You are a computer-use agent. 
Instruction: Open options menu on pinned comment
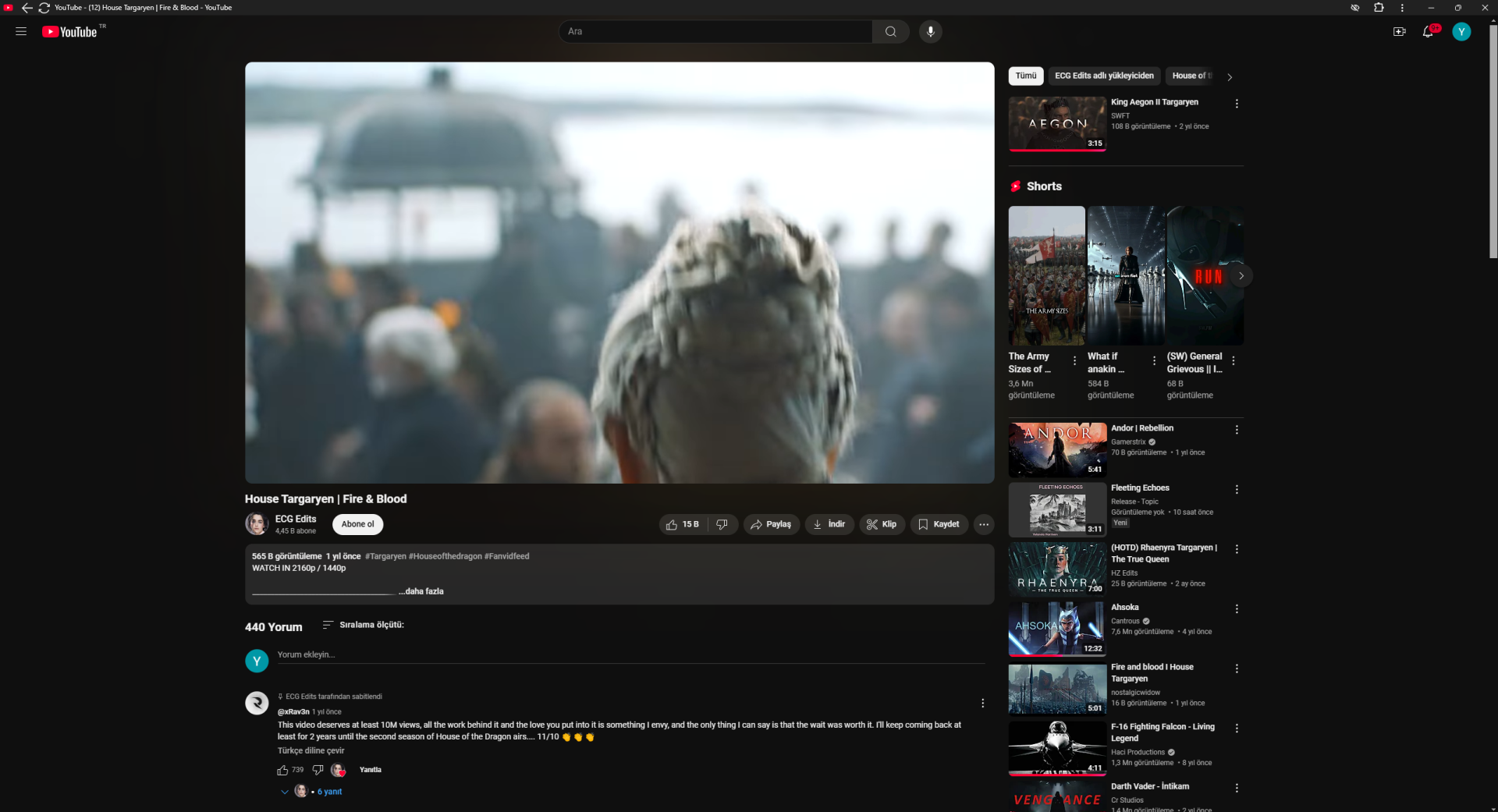tap(982, 704)
